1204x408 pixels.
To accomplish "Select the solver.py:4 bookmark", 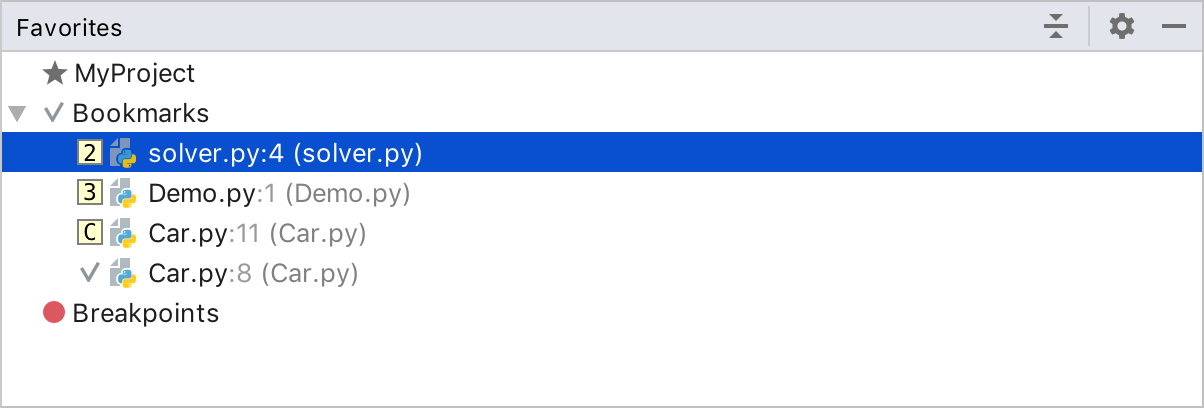I will (x=285, y=153).
